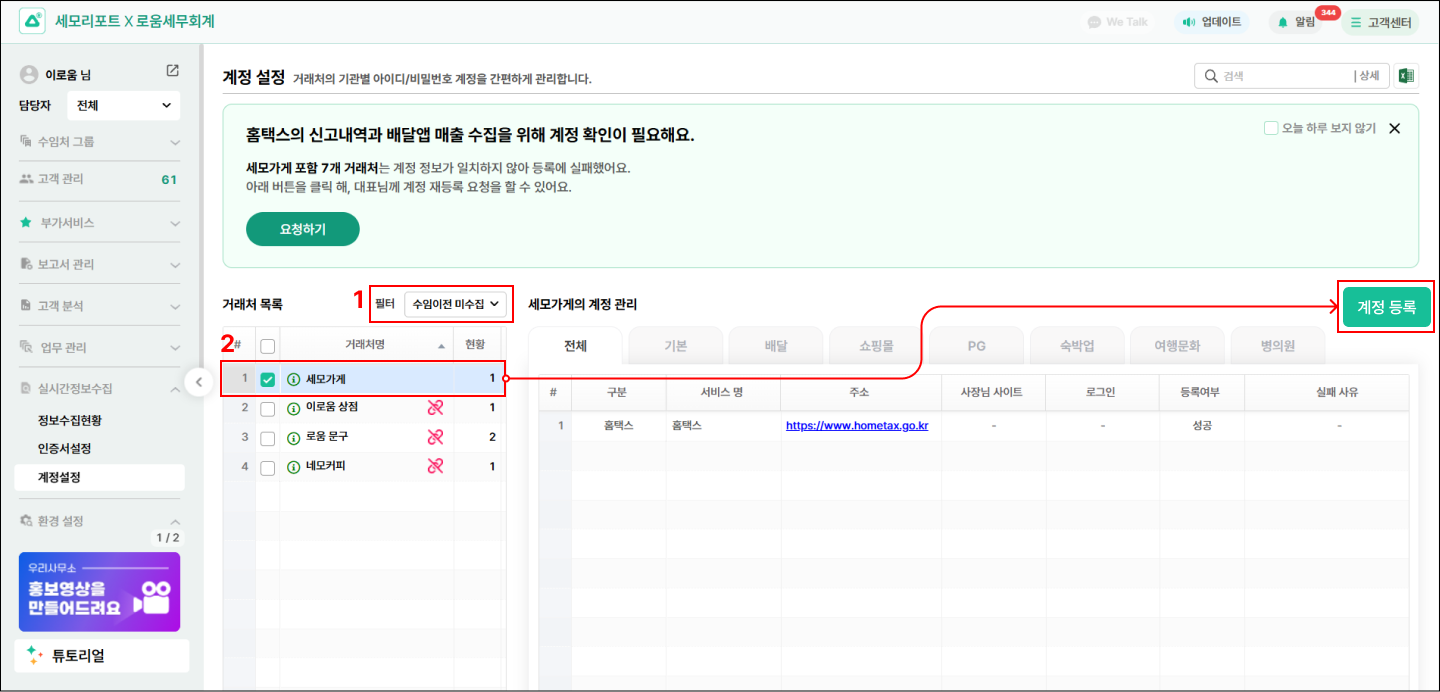Viewport: 1440px width, 692px height.
Task: Open external link icon beside 이로움 님
Action: pyautogui.click(x=172, y=71)
